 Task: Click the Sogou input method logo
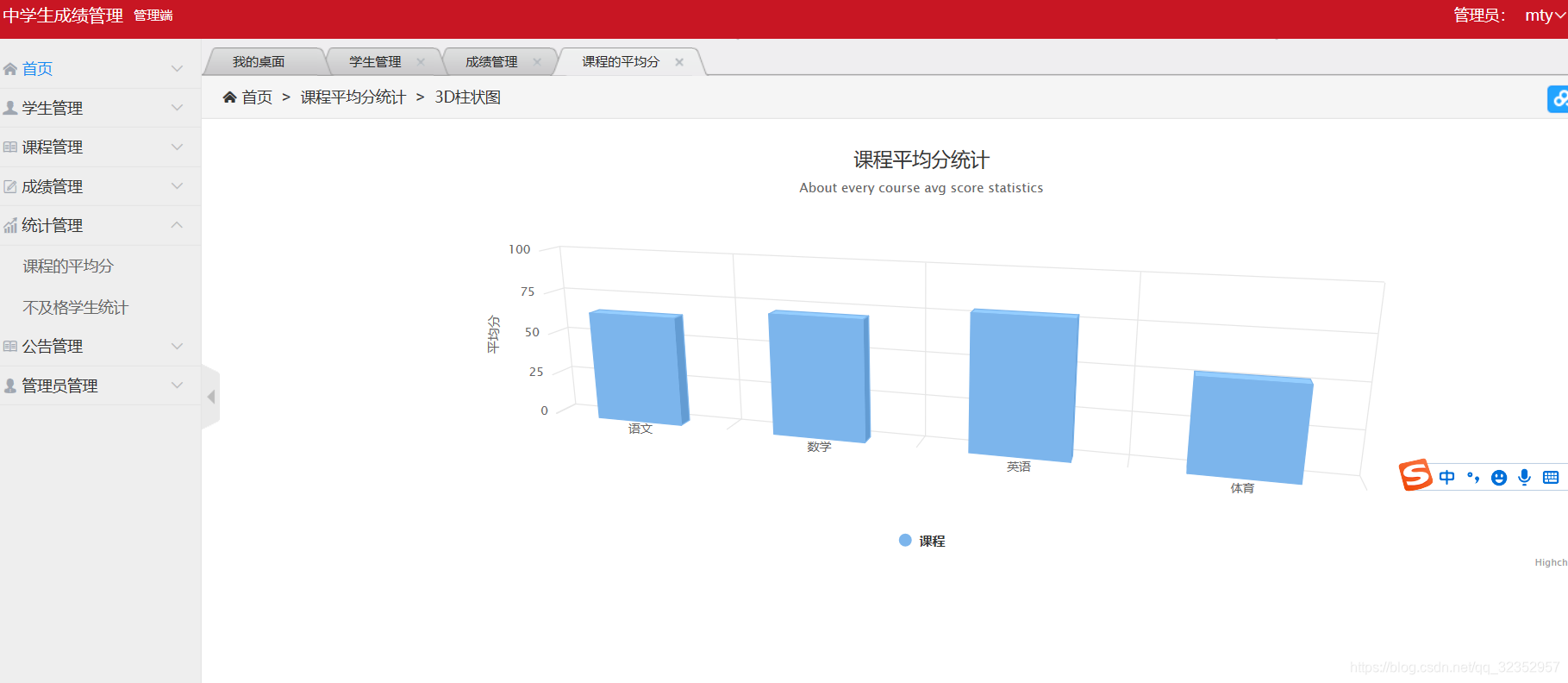point(1415,475)
